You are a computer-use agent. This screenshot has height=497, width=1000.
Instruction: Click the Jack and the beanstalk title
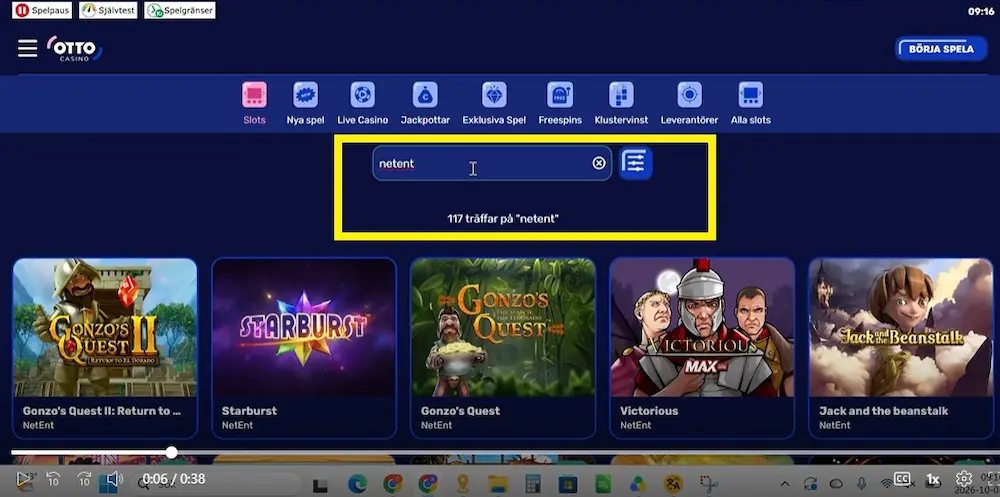(883, 411)
